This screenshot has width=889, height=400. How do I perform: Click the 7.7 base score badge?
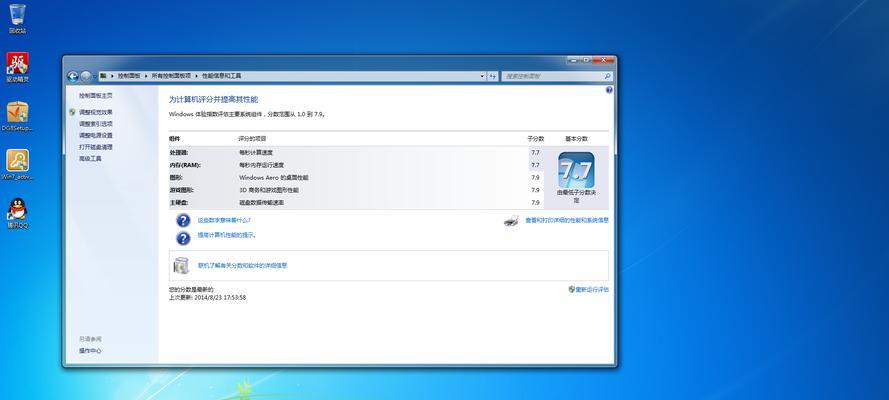click(576, 170)
